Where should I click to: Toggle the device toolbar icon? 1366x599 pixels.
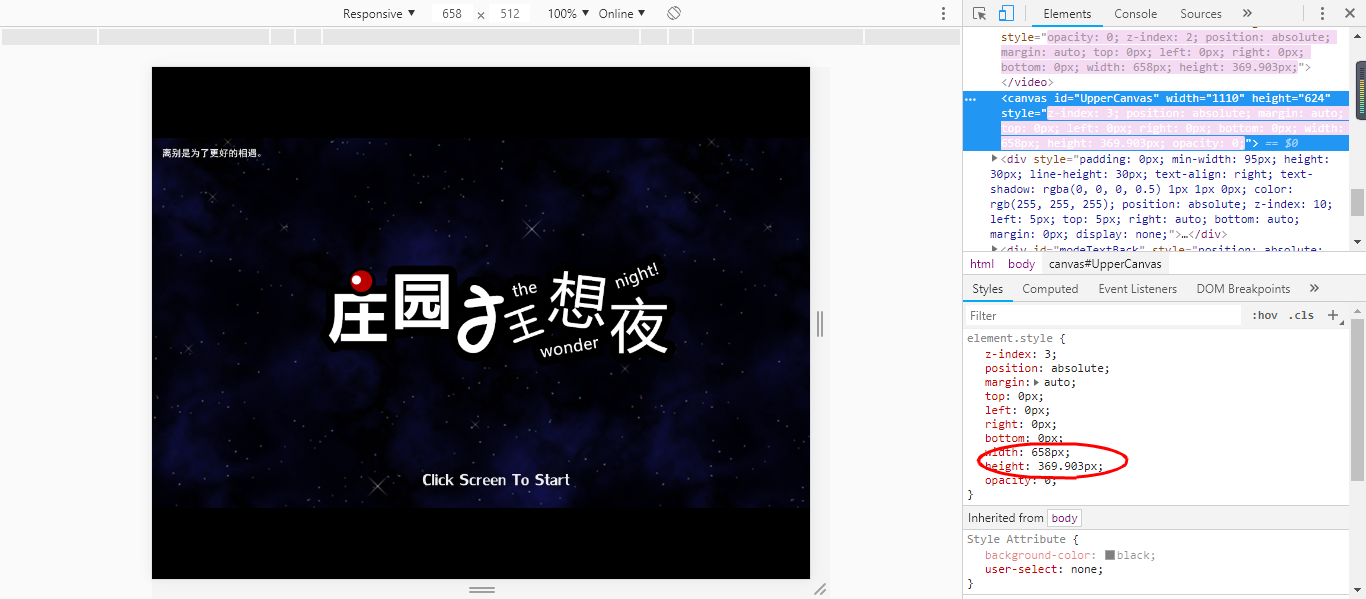coord(1006,14)
